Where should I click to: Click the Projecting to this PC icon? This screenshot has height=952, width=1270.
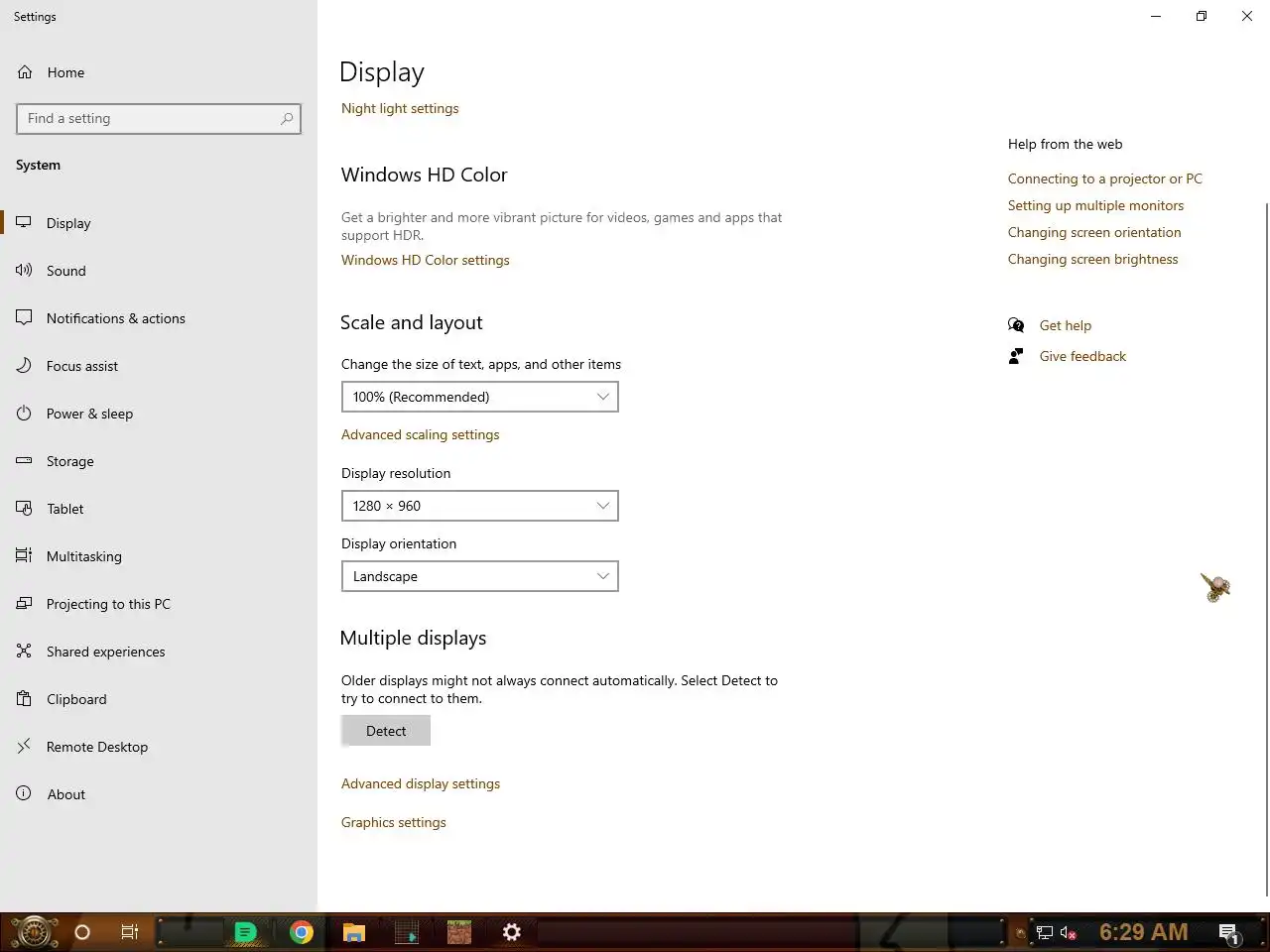pyautogui.click(x=24, y=604)
